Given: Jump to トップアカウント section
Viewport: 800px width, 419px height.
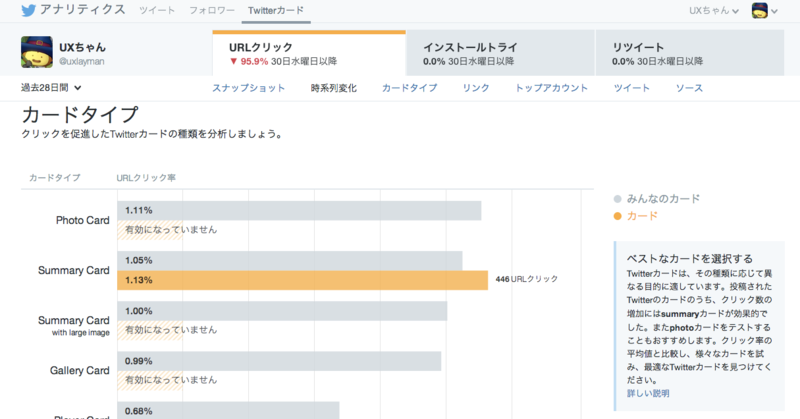Looking at the screenshot, I should tap(551, 88).
